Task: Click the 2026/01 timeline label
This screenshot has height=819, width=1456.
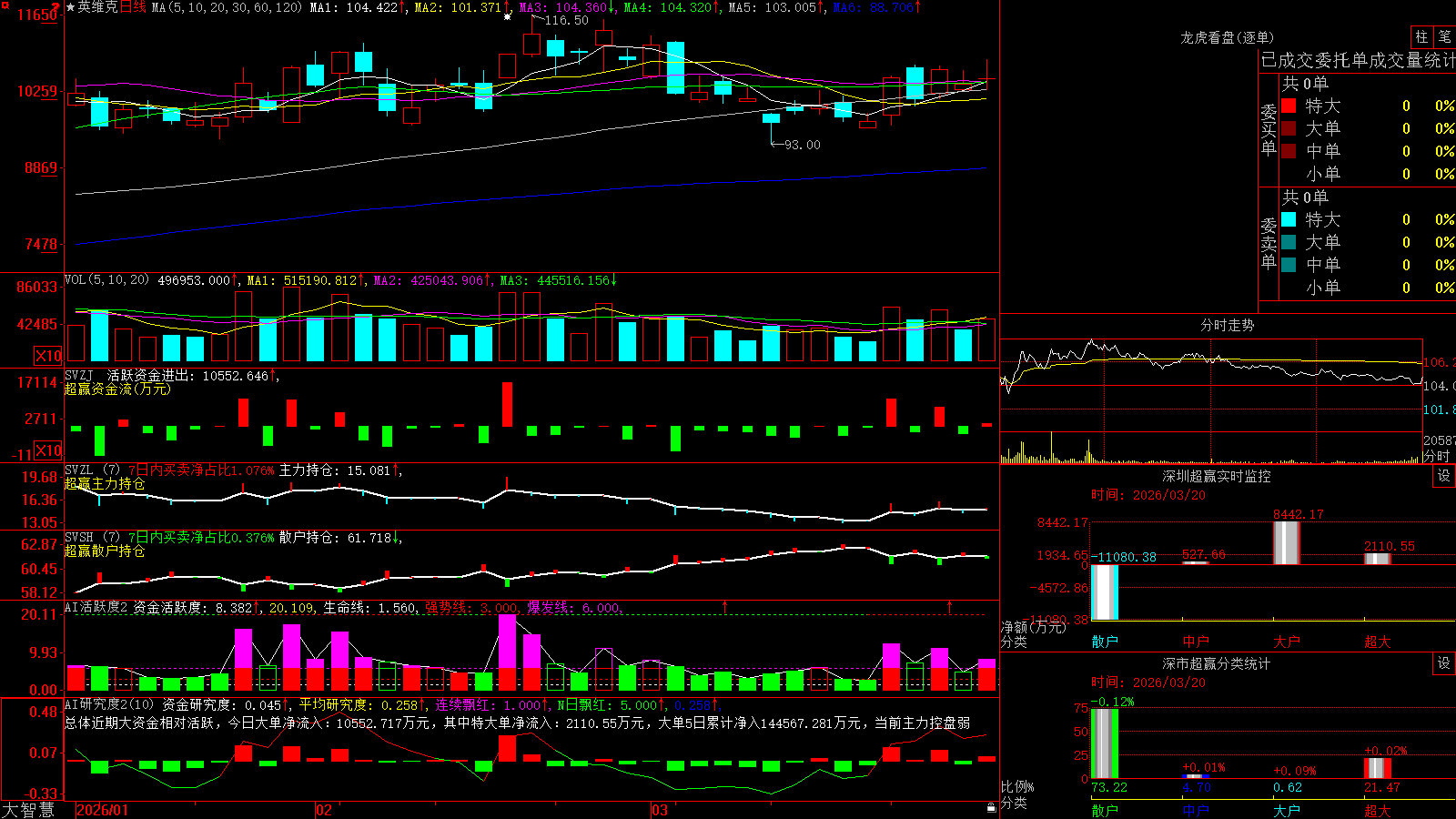Action: [x=103, y=810]
